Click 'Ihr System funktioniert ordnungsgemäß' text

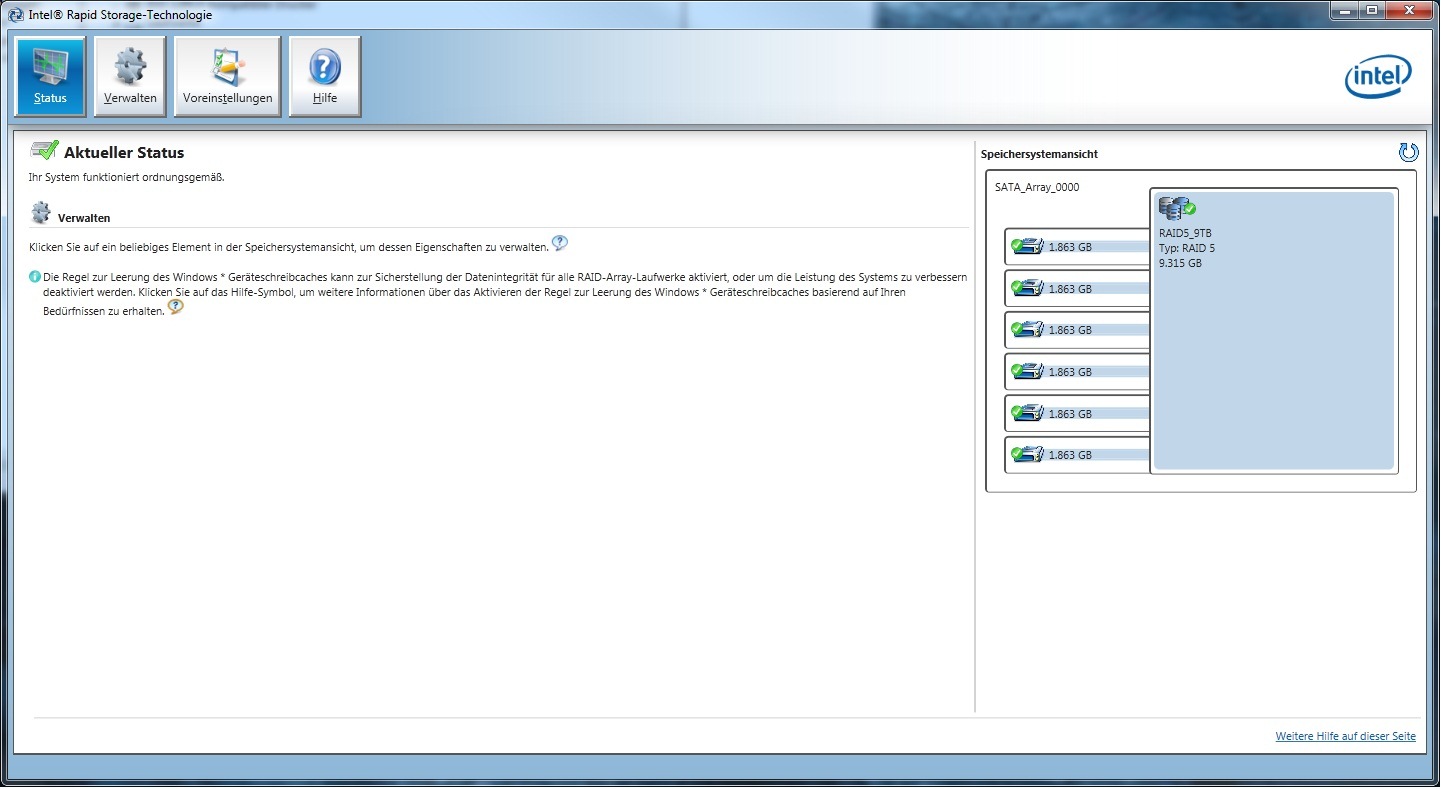click(126, 177)
